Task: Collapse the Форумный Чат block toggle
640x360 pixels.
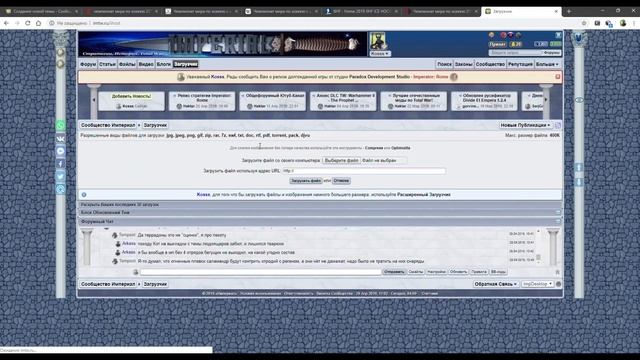Action: point(558,222)
